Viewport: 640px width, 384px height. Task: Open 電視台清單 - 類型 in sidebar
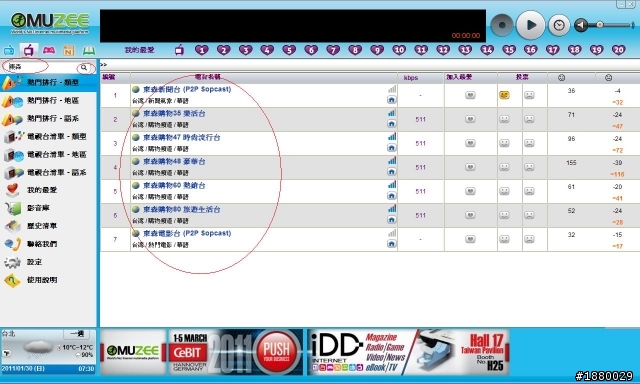(48, 136)
